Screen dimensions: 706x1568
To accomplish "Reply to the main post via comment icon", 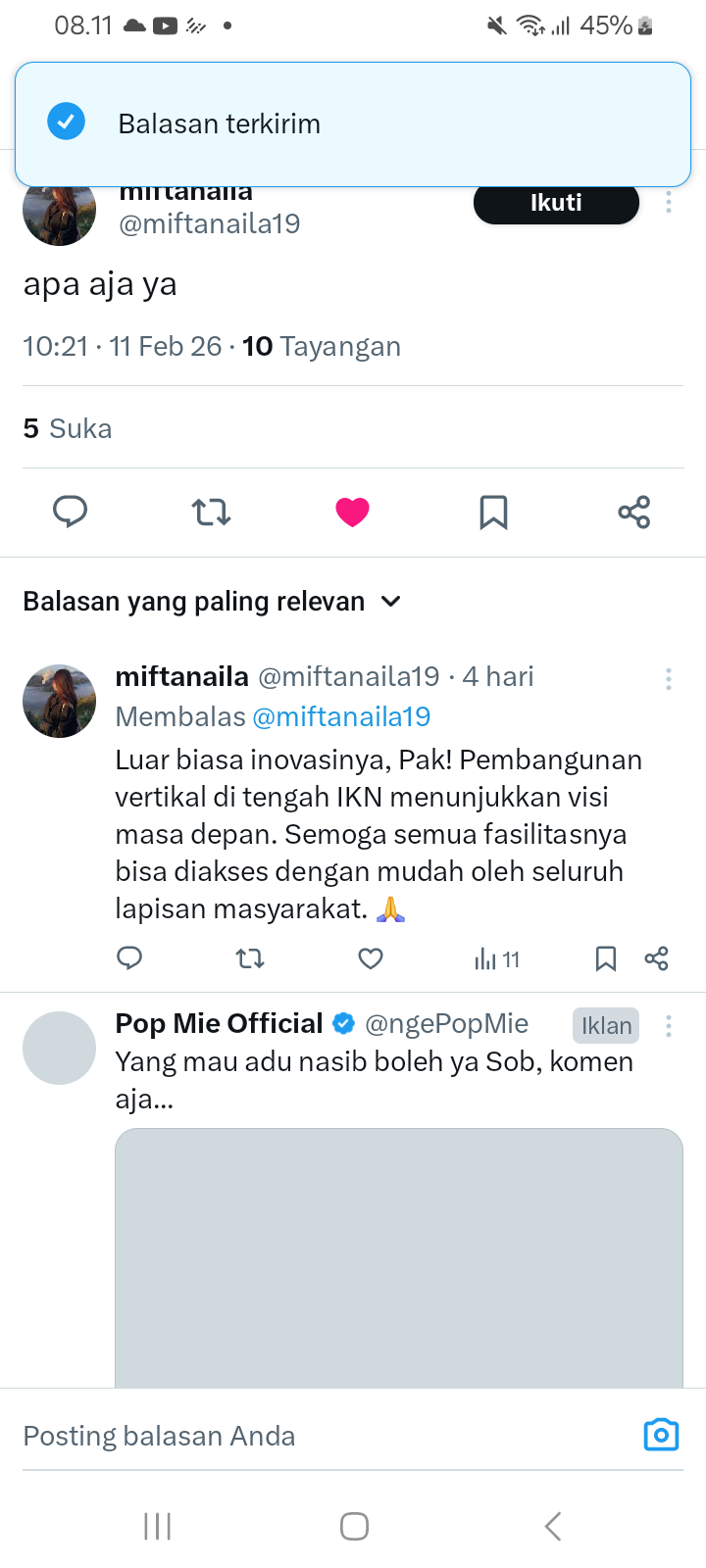I will (x=70, y=512).
